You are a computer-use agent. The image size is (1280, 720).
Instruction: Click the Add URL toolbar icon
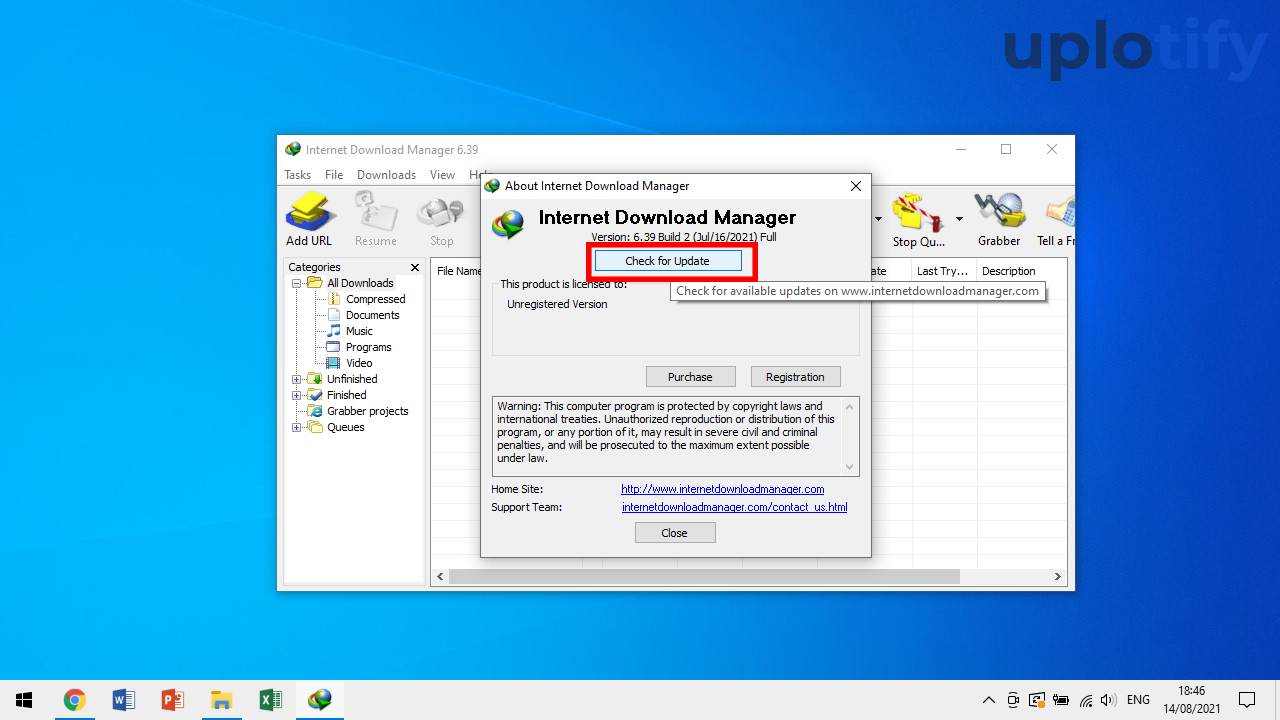click(308, 220)
